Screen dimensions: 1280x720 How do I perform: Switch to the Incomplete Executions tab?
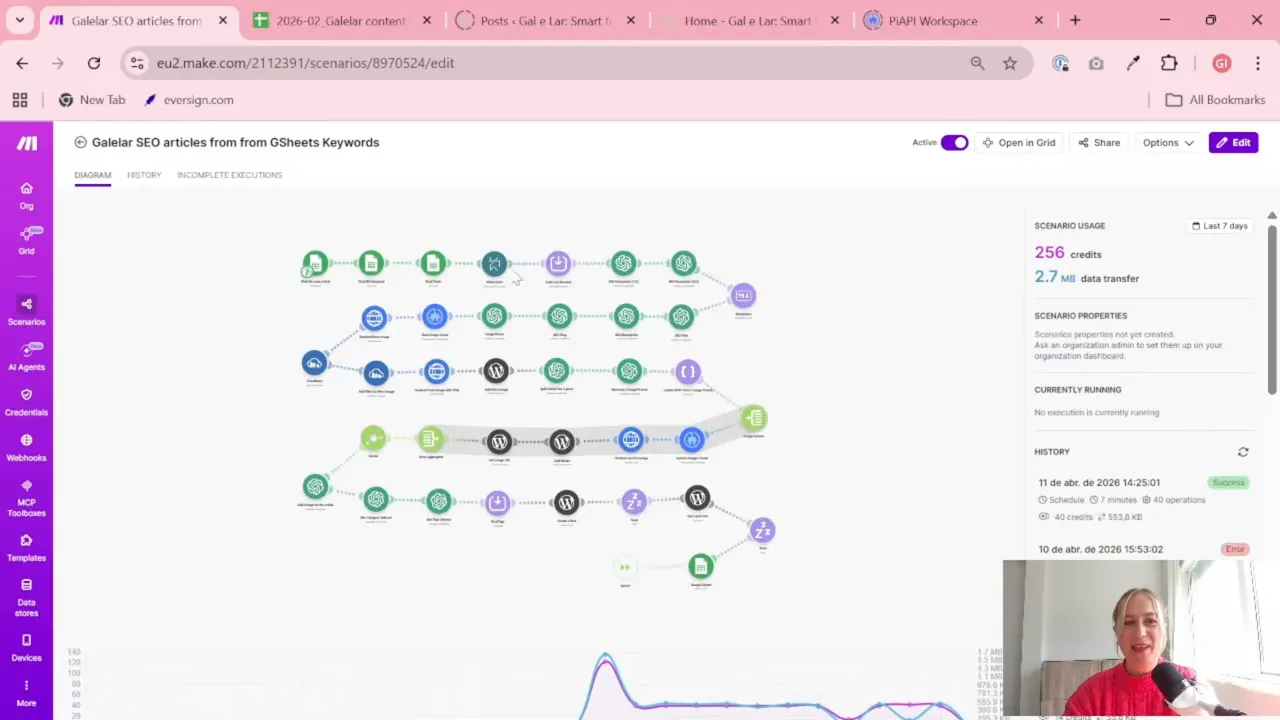click(230, 175)
